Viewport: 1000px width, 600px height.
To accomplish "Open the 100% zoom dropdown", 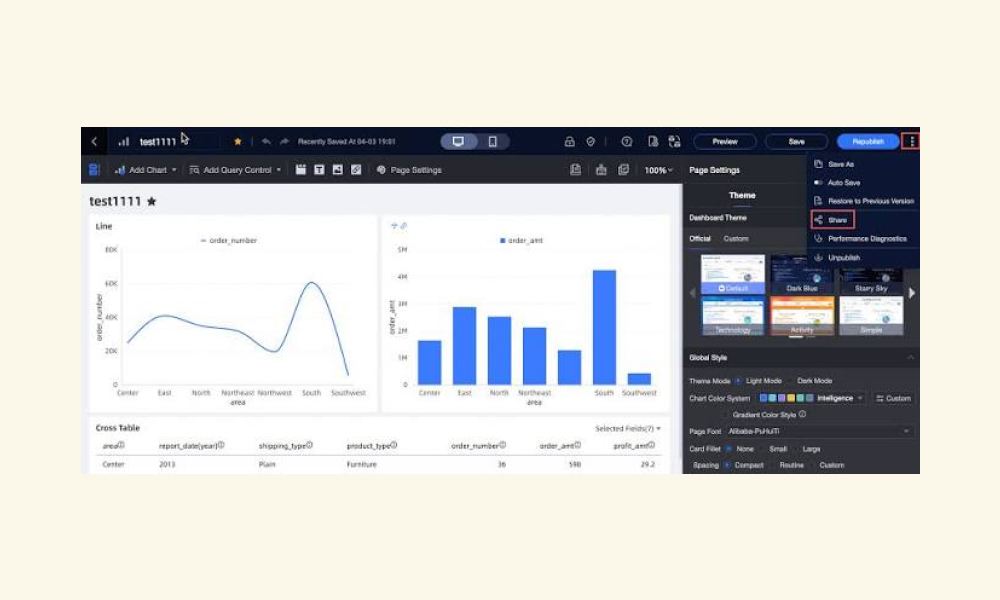I will pos(658,170).
